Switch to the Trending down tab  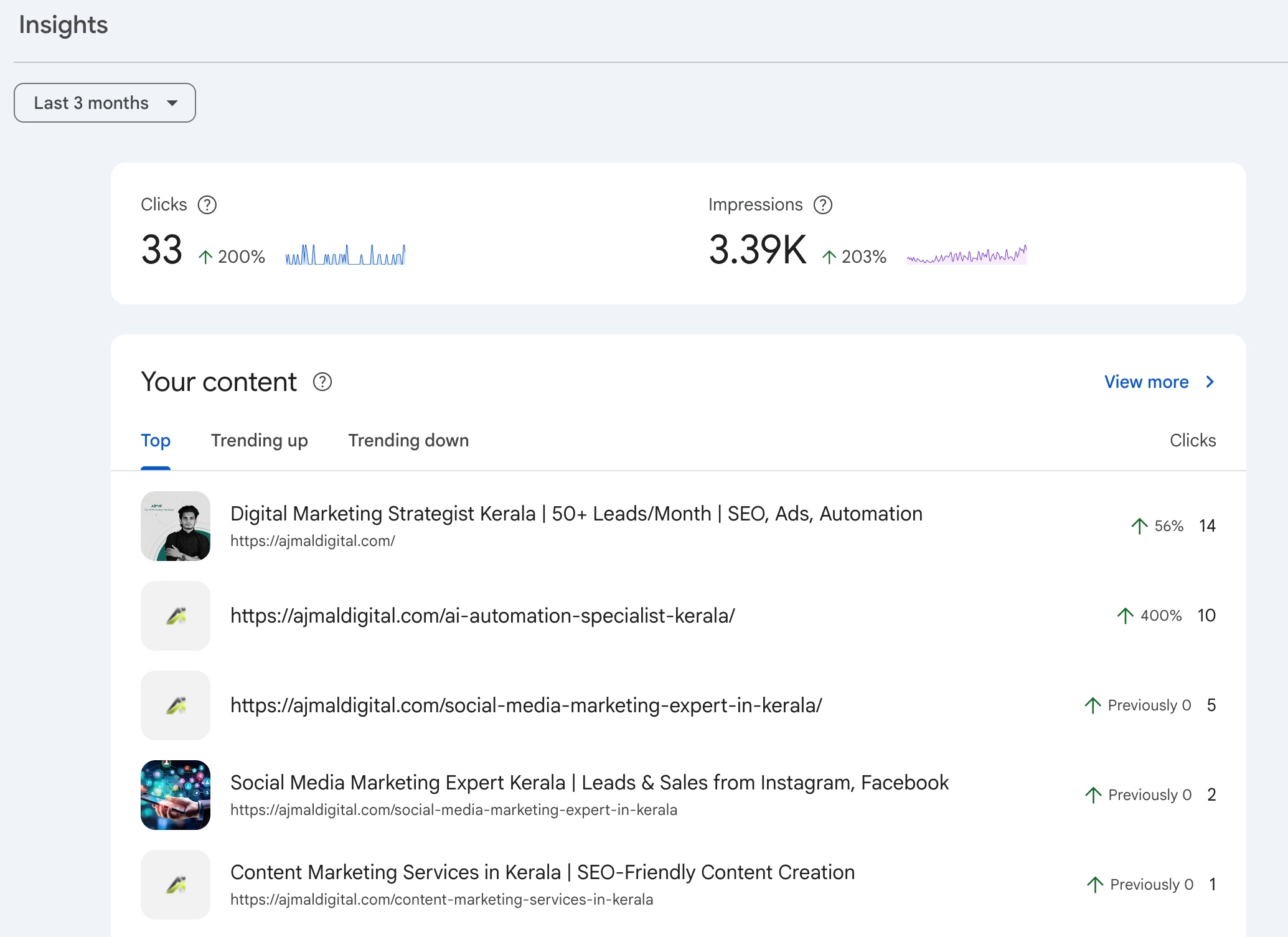[408, 440]
